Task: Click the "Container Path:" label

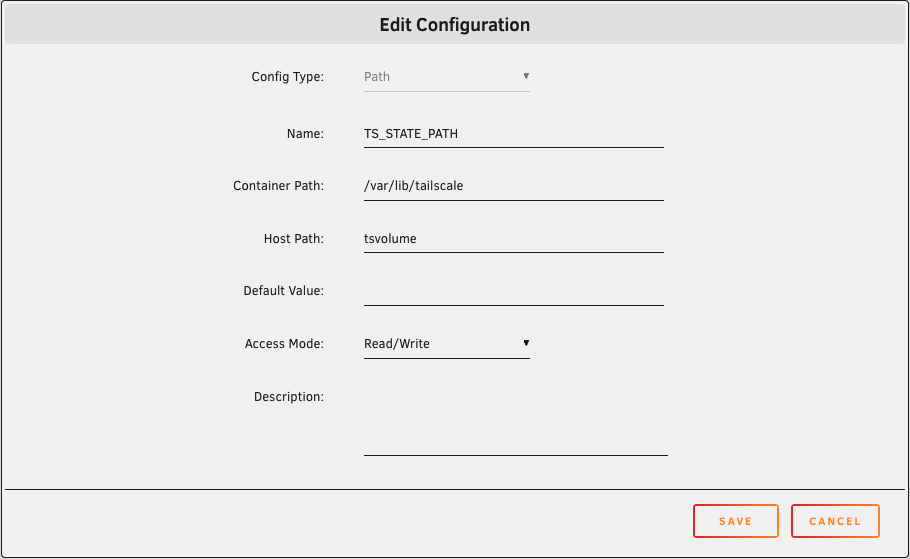Action: (278, 186)
